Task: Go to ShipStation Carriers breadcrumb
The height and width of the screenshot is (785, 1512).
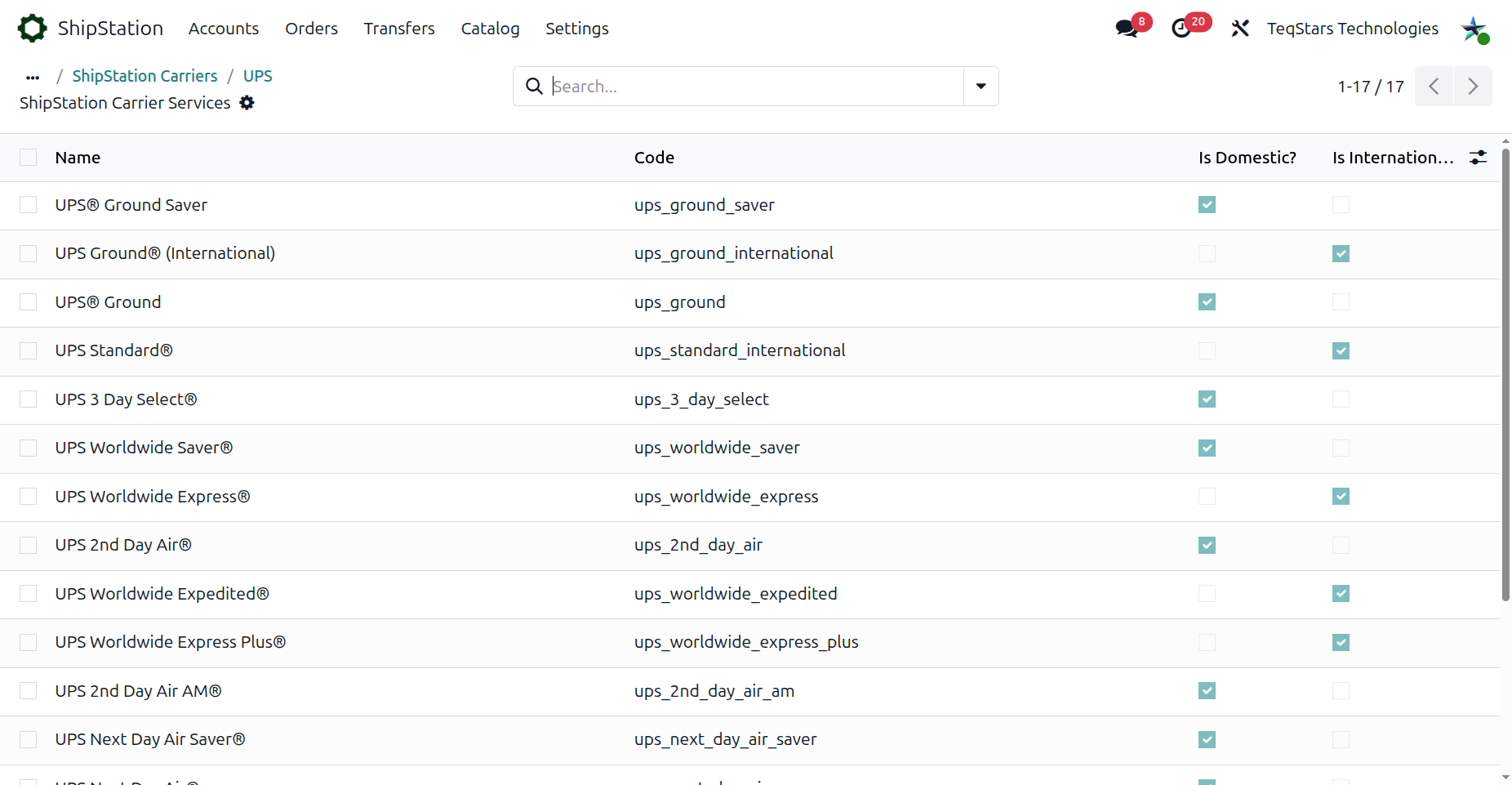Action: [145, 76]
